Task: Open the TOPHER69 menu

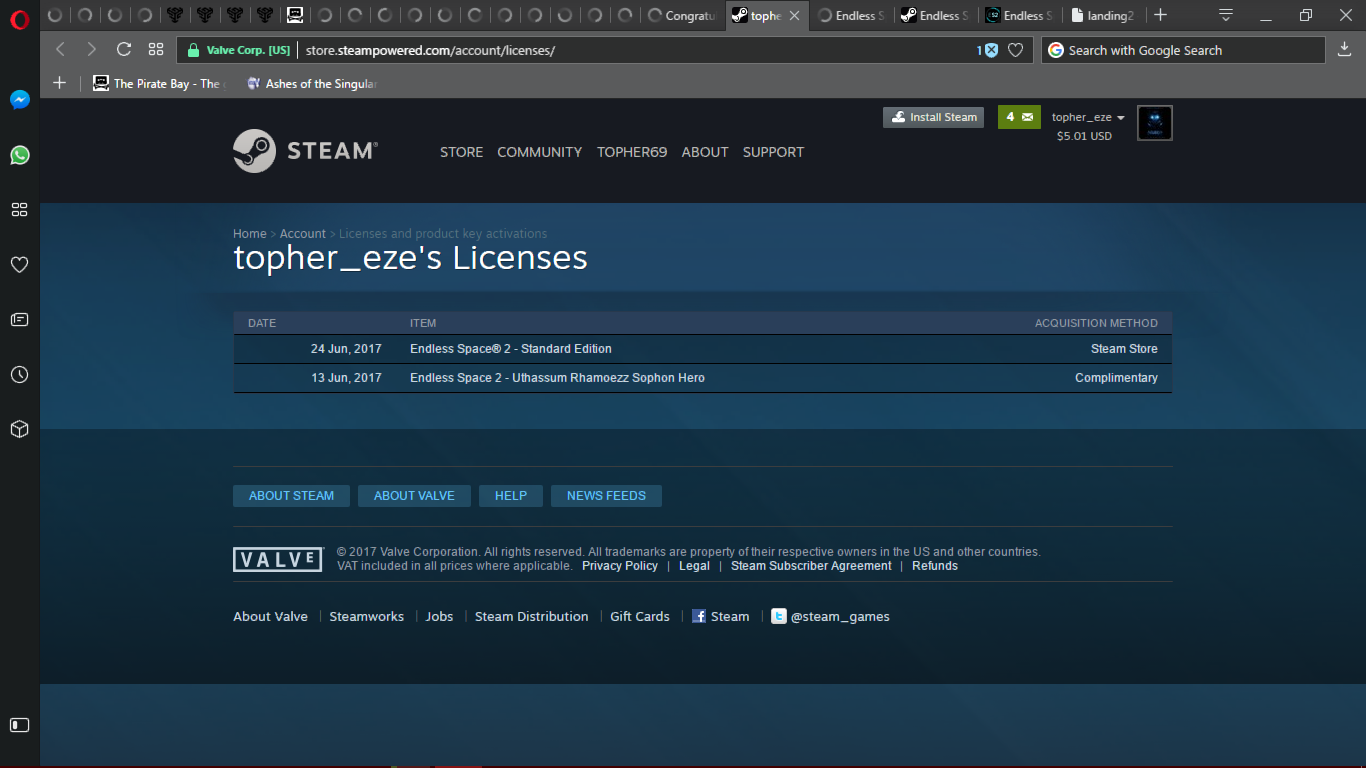Action: [x=632, y=152]
